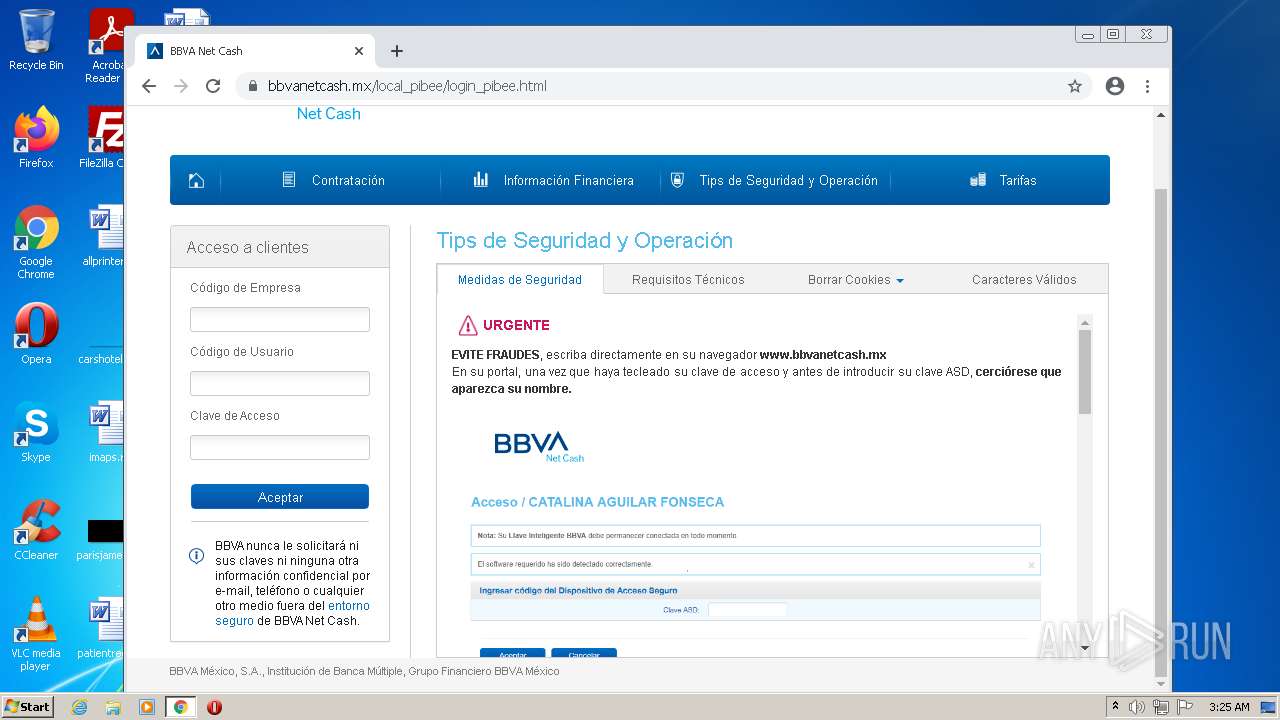Reload the page with refresh icon
This screenshot has width=1280, height=720.
tap(213, 86)
